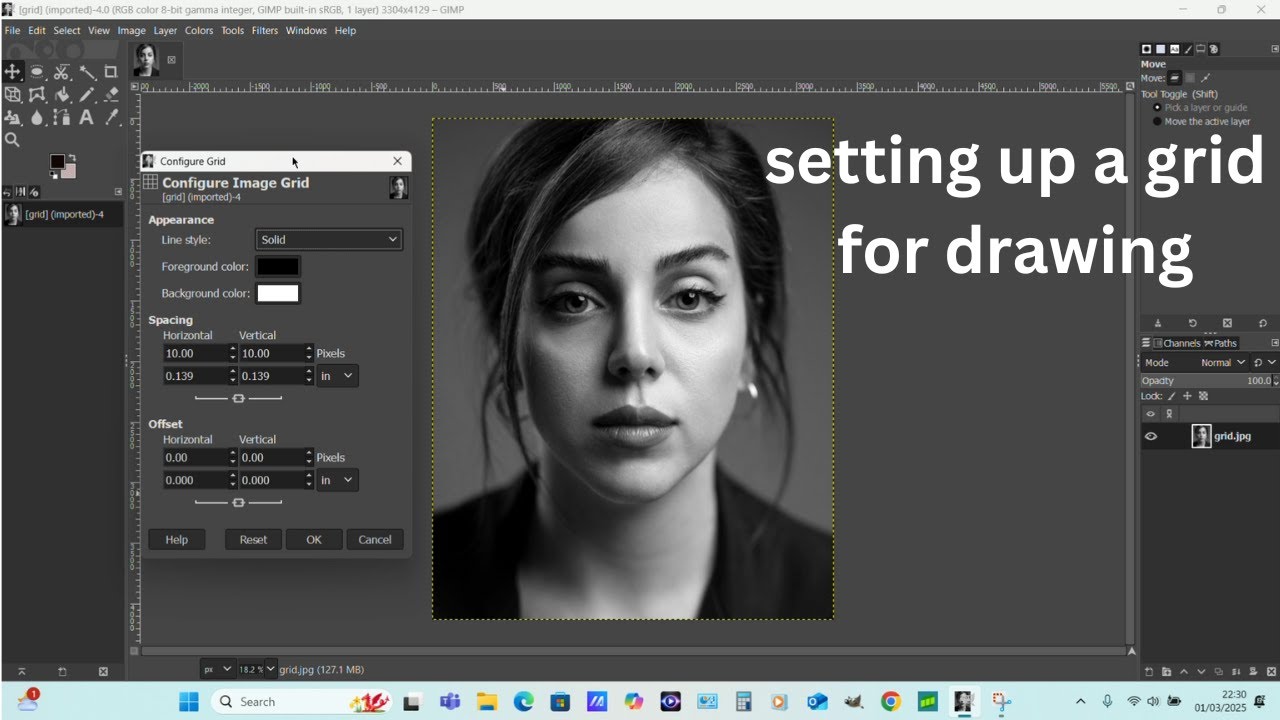Hide the grid.jpg layer with eye icon
The width and height of the screenshot is (1280, 720).
(x=1151, y=436)
